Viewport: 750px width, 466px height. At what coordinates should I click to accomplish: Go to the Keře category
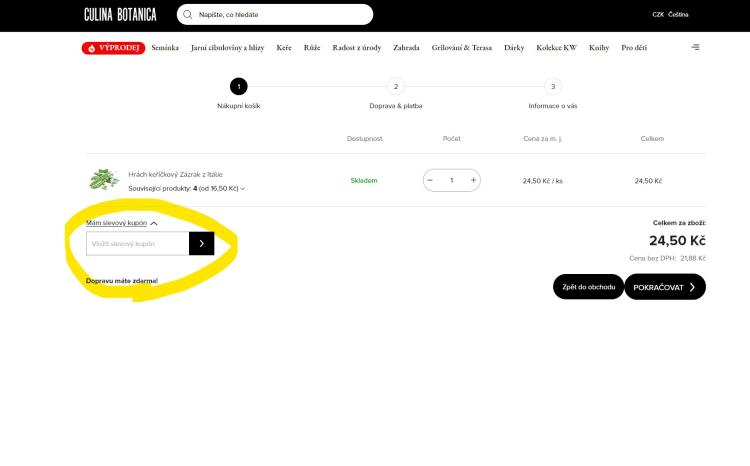(284, 47)
